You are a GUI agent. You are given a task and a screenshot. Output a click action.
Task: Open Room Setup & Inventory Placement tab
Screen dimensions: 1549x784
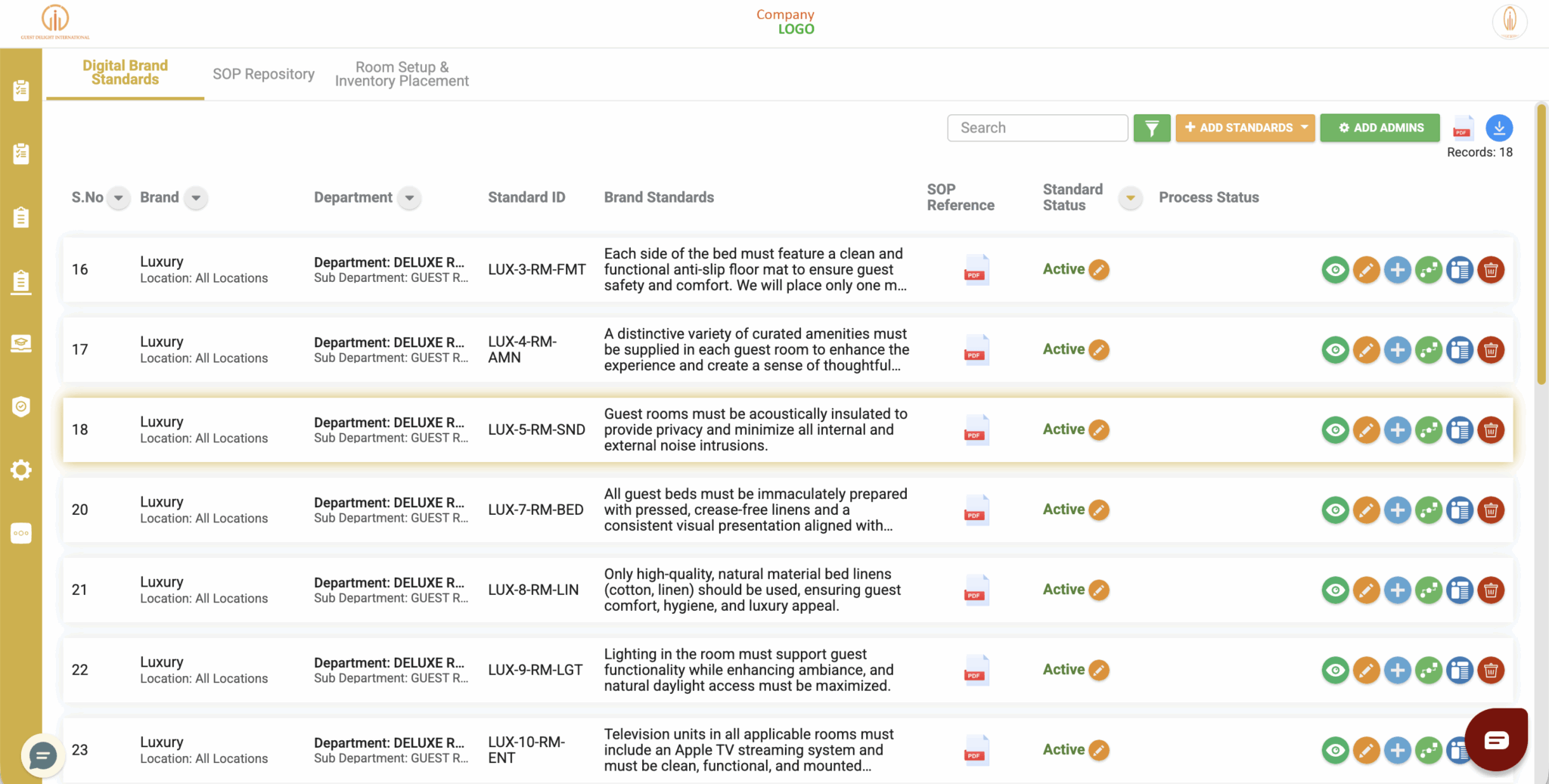(x=402, y=74)
